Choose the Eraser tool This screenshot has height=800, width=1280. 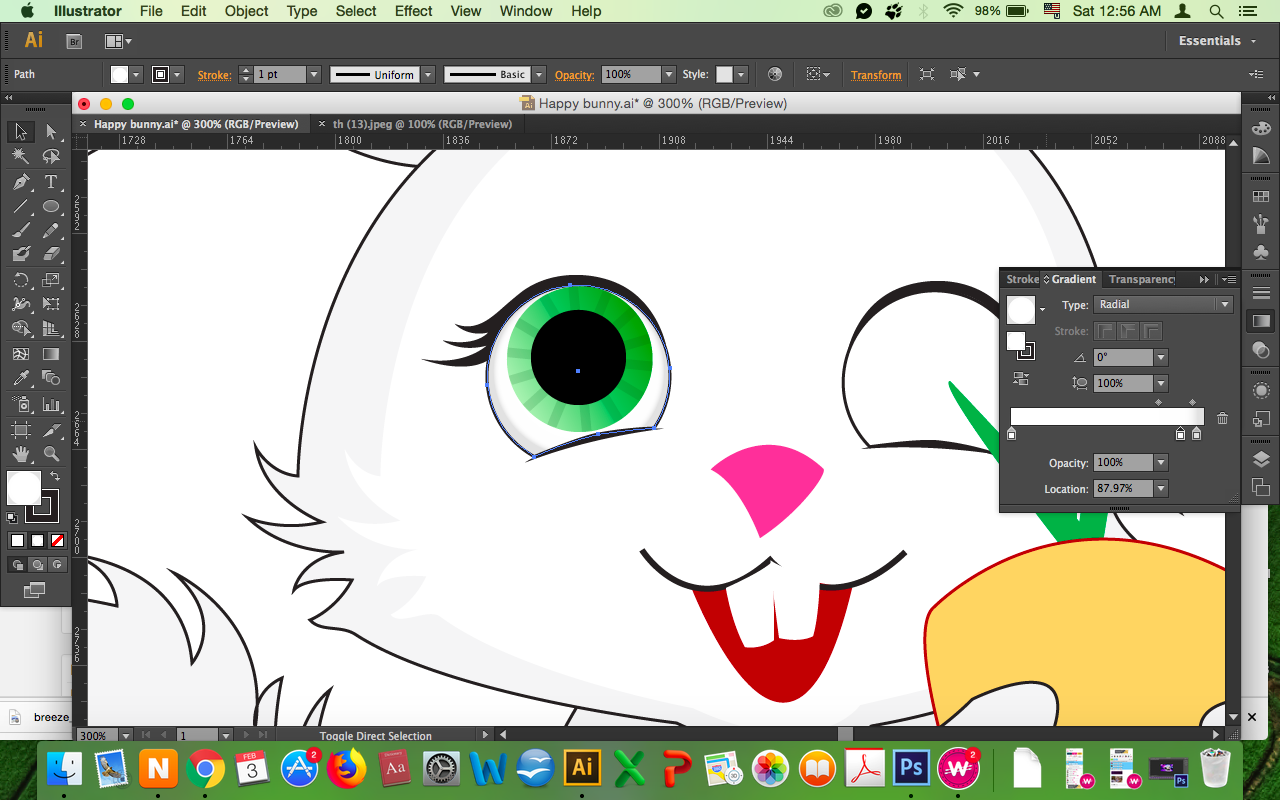click(x=51, y=255)
